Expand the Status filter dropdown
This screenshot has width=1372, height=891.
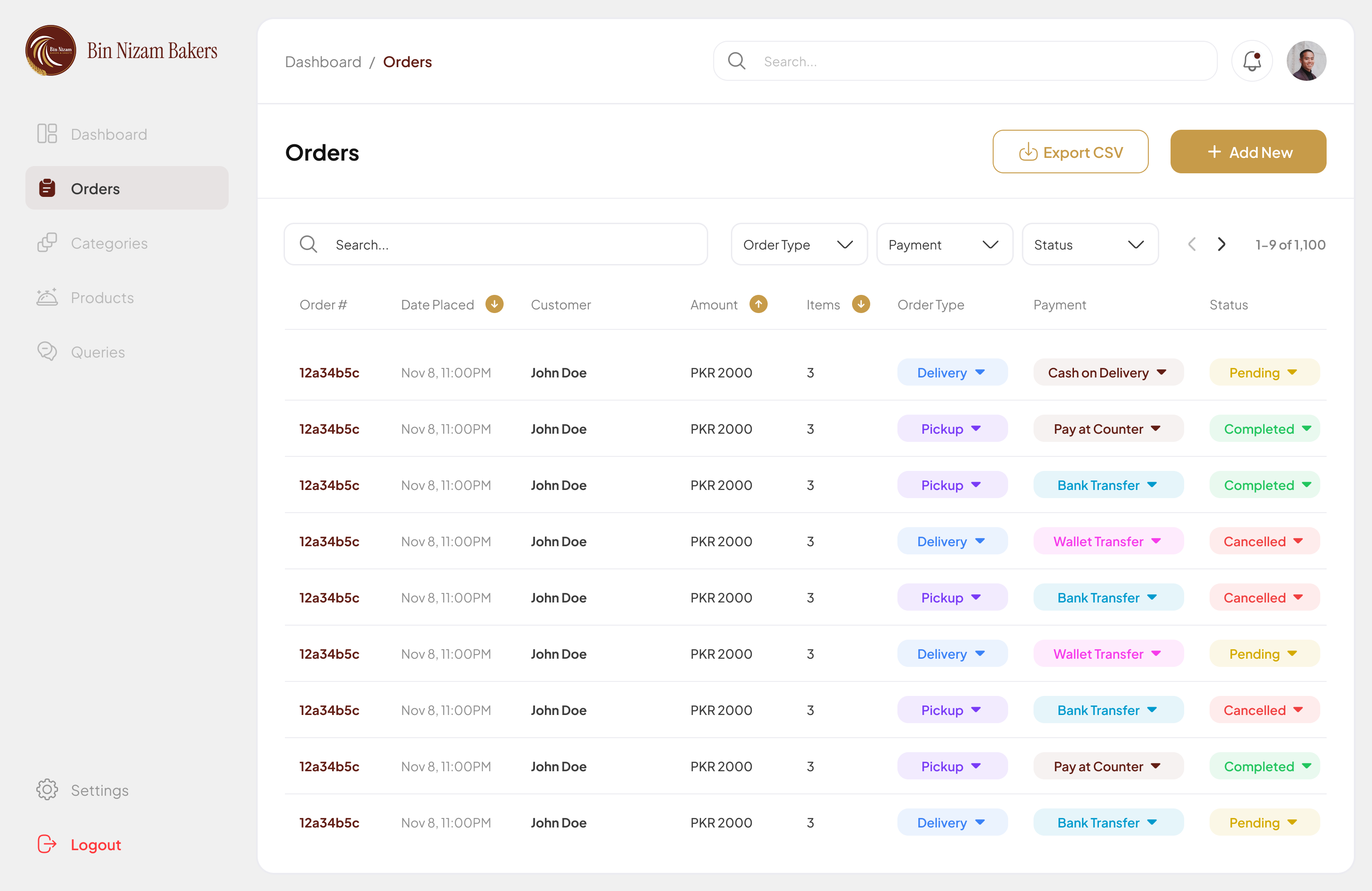(x=1089, y=245)
